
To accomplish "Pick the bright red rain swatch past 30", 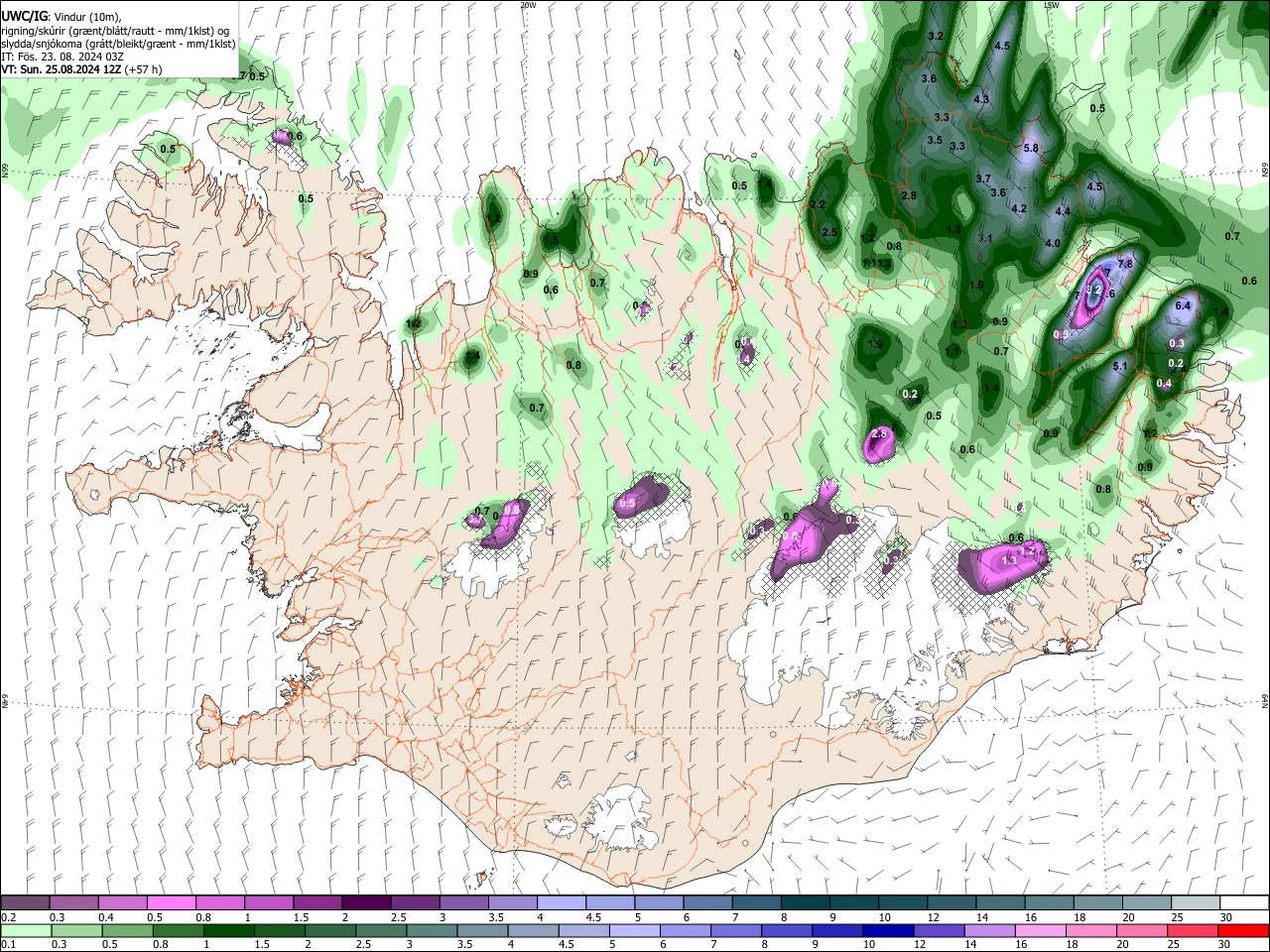I will [x=1244, y=930].
